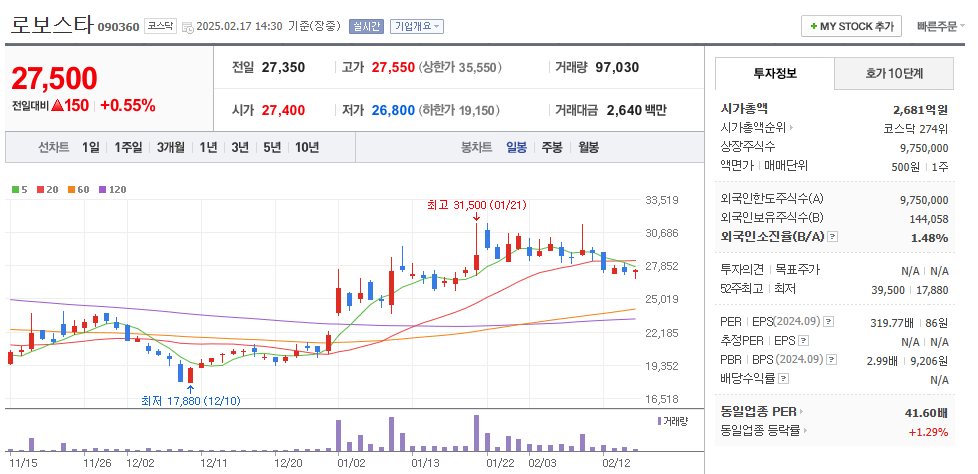
Task: Click the green 5-day moving average legend
Action: tap(19, 190)
